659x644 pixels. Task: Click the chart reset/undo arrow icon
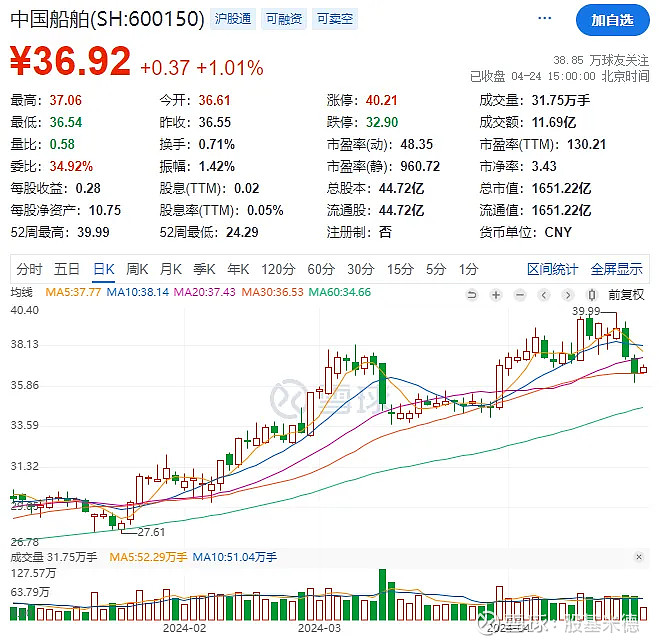click(x=472, y=295)
